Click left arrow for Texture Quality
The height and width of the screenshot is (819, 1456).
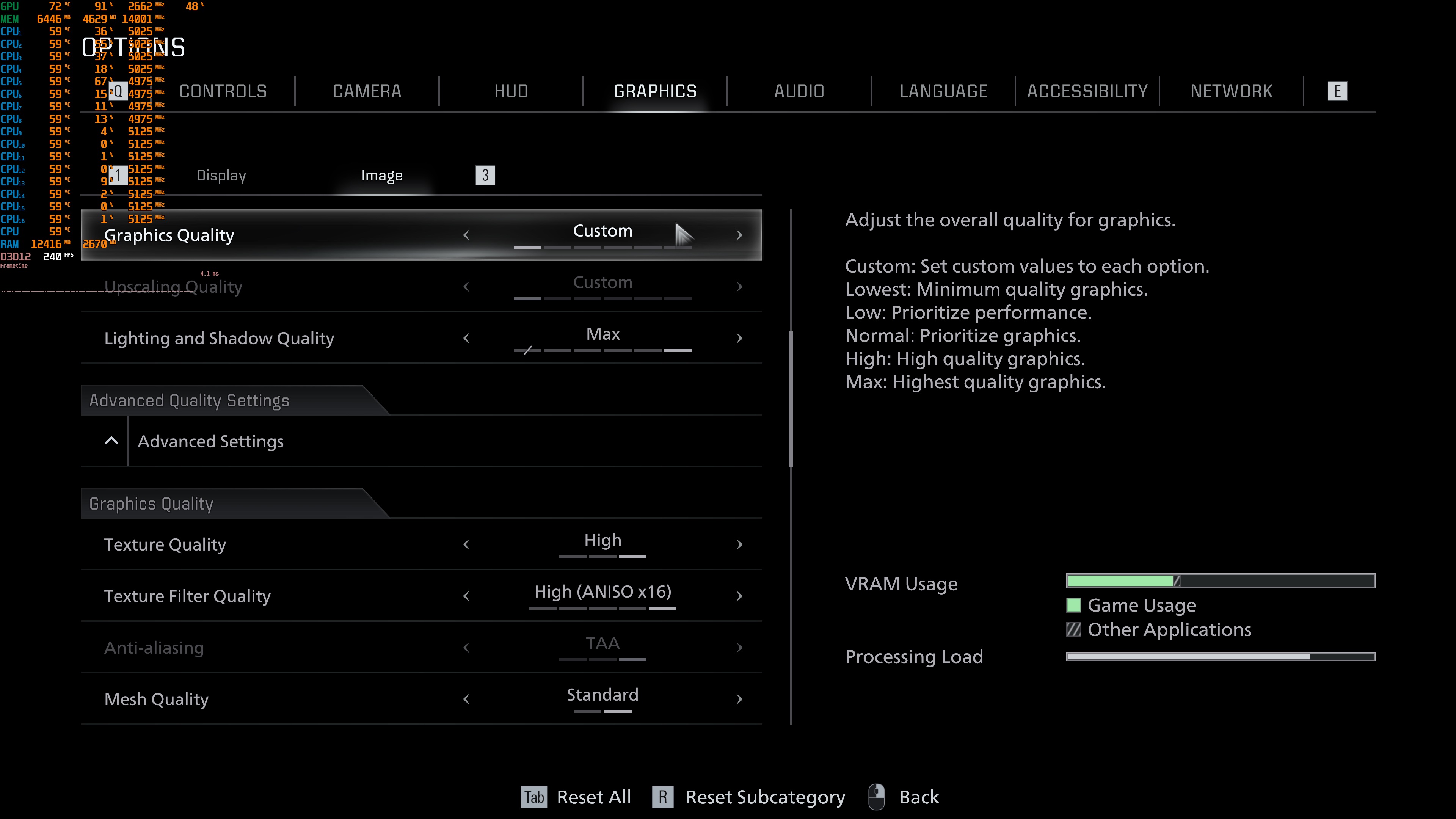466,544
